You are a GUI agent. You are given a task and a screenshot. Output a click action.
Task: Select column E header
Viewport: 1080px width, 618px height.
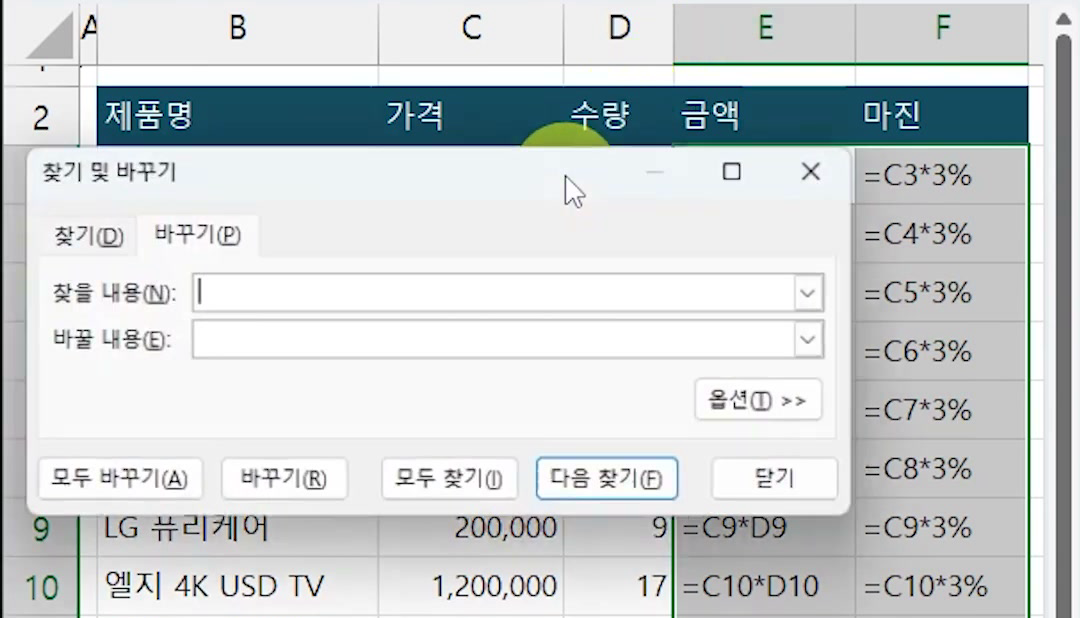765,30
